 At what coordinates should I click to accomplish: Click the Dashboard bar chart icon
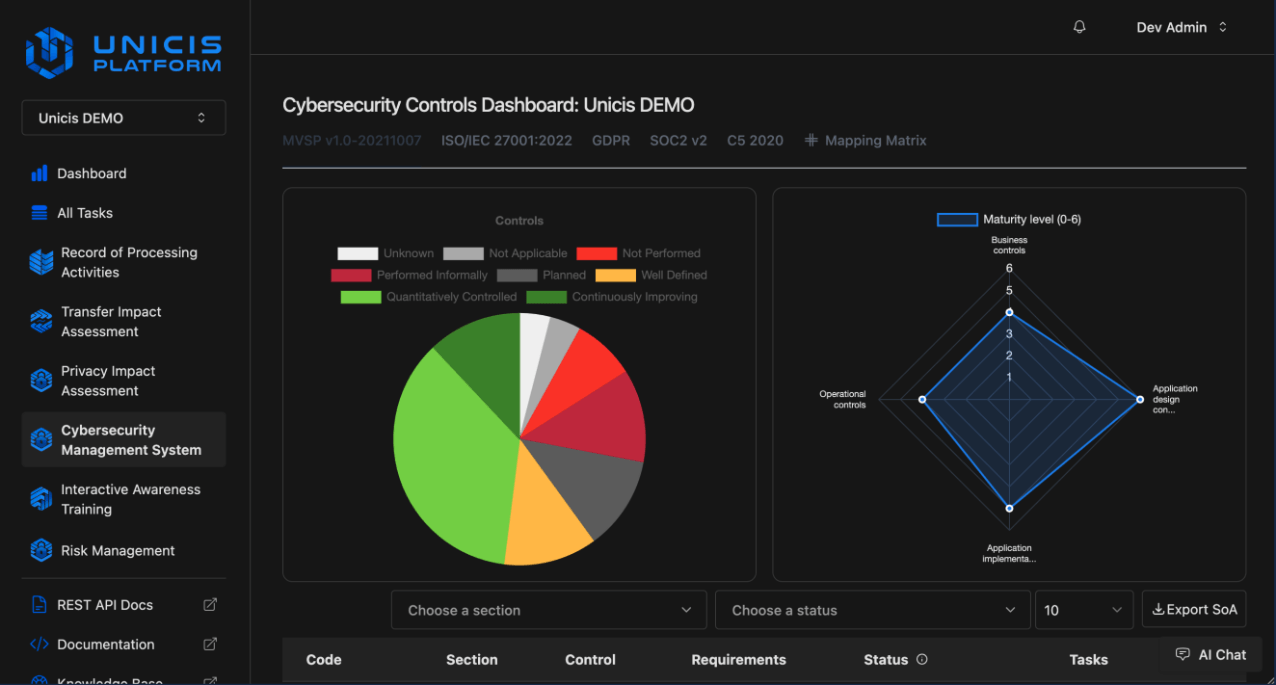(x=40, y=174)
